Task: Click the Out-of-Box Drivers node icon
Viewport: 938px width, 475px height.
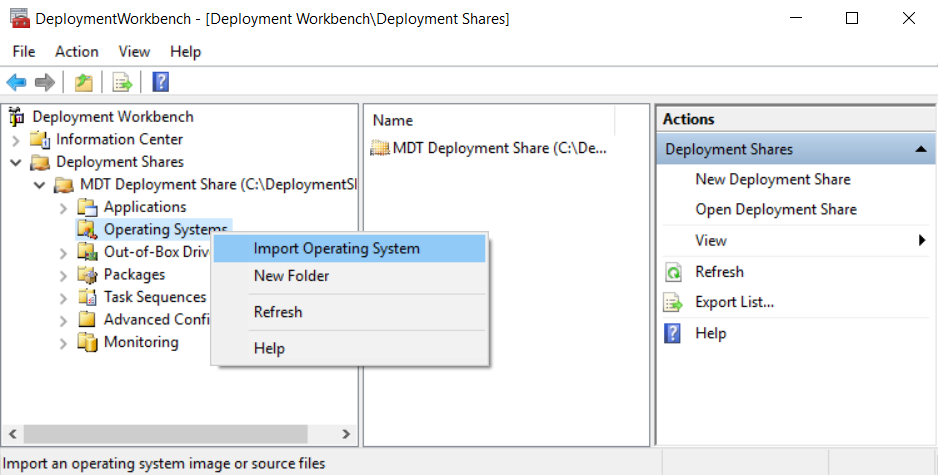Action: pyautogui.click(x=87, y=252)
